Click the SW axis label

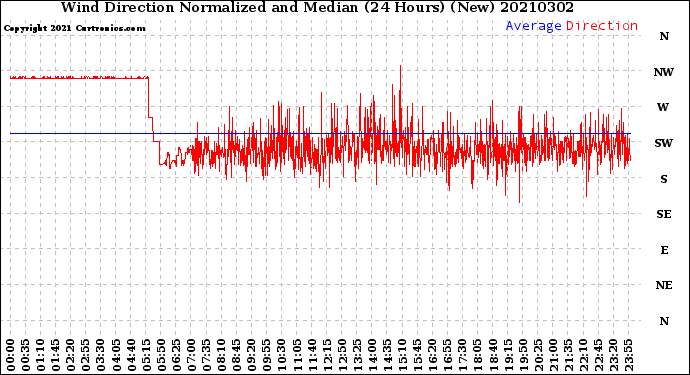click(664, 143)
